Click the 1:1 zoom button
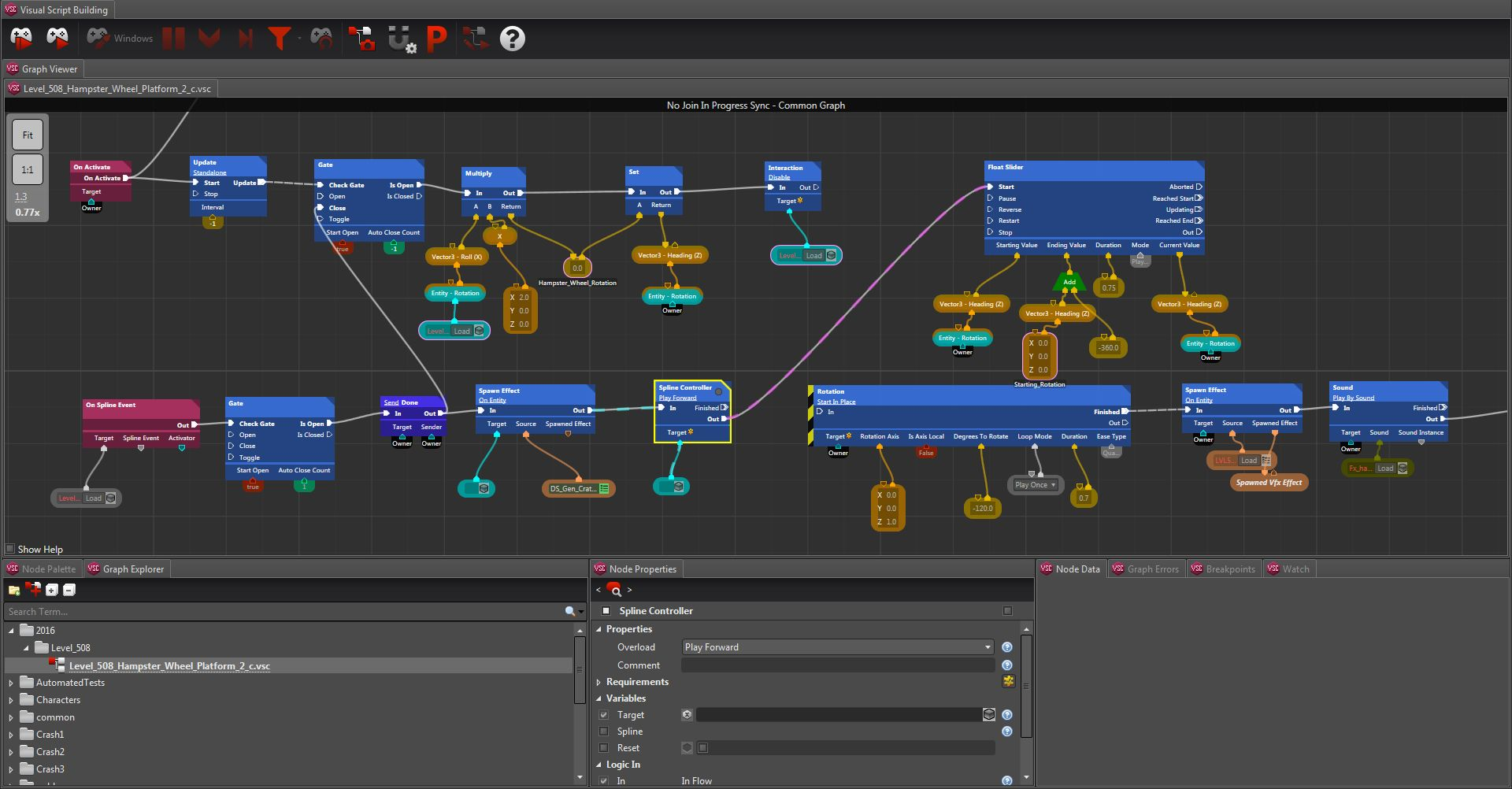The width and height of the screenshot is (1512, 789). [x=28, y=169]
